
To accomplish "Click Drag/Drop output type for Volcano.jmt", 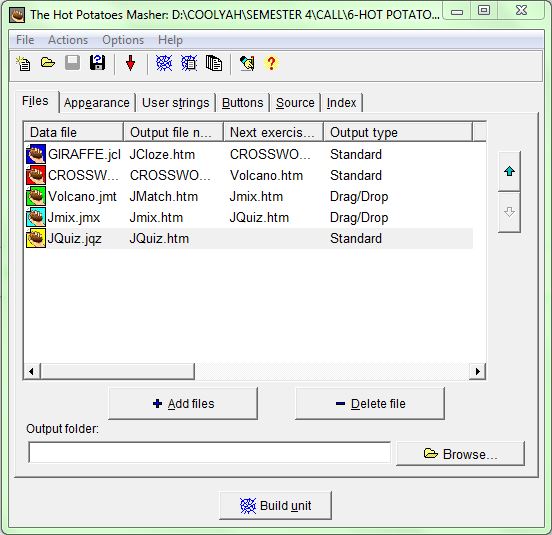I will click(x=359, y=196).
